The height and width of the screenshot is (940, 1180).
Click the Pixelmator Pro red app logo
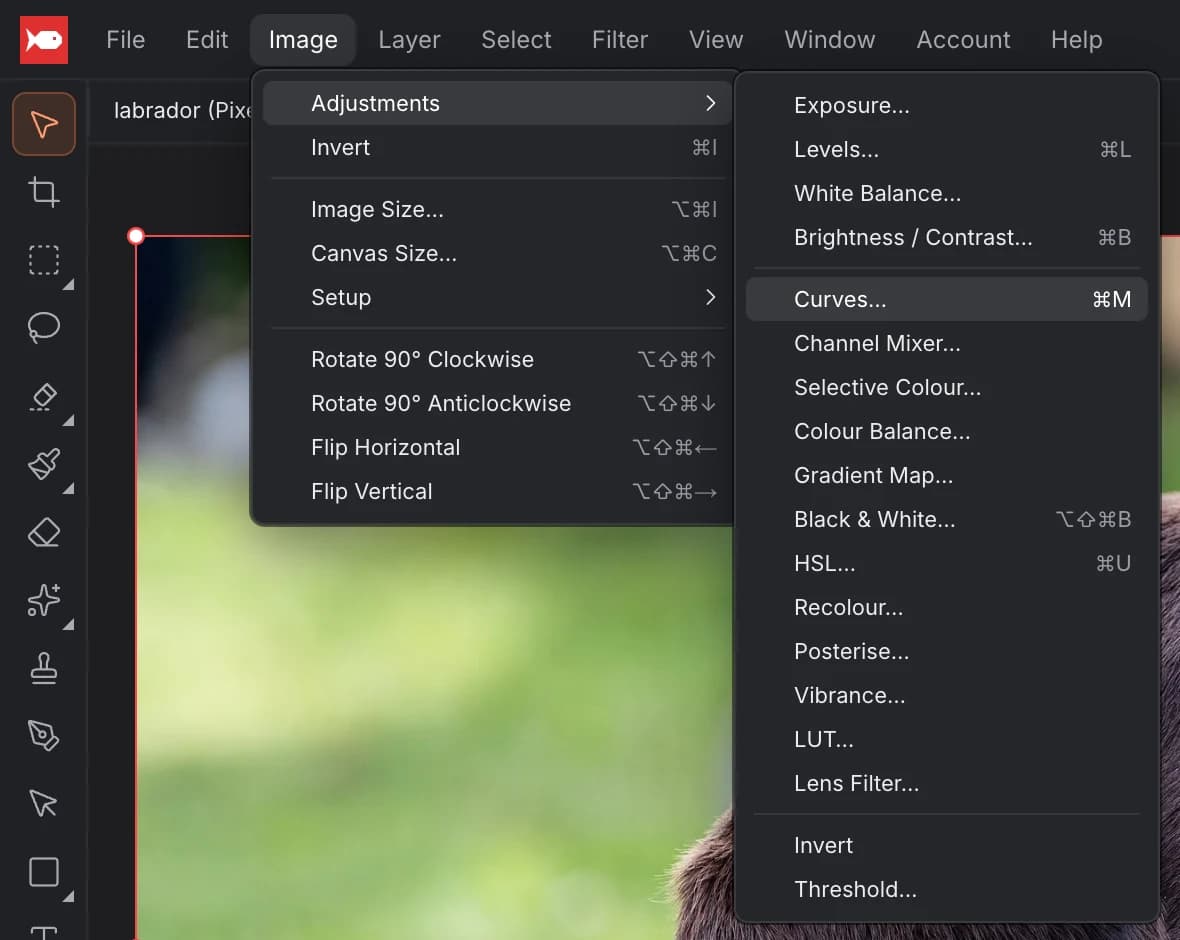click(x=44, y=40)
